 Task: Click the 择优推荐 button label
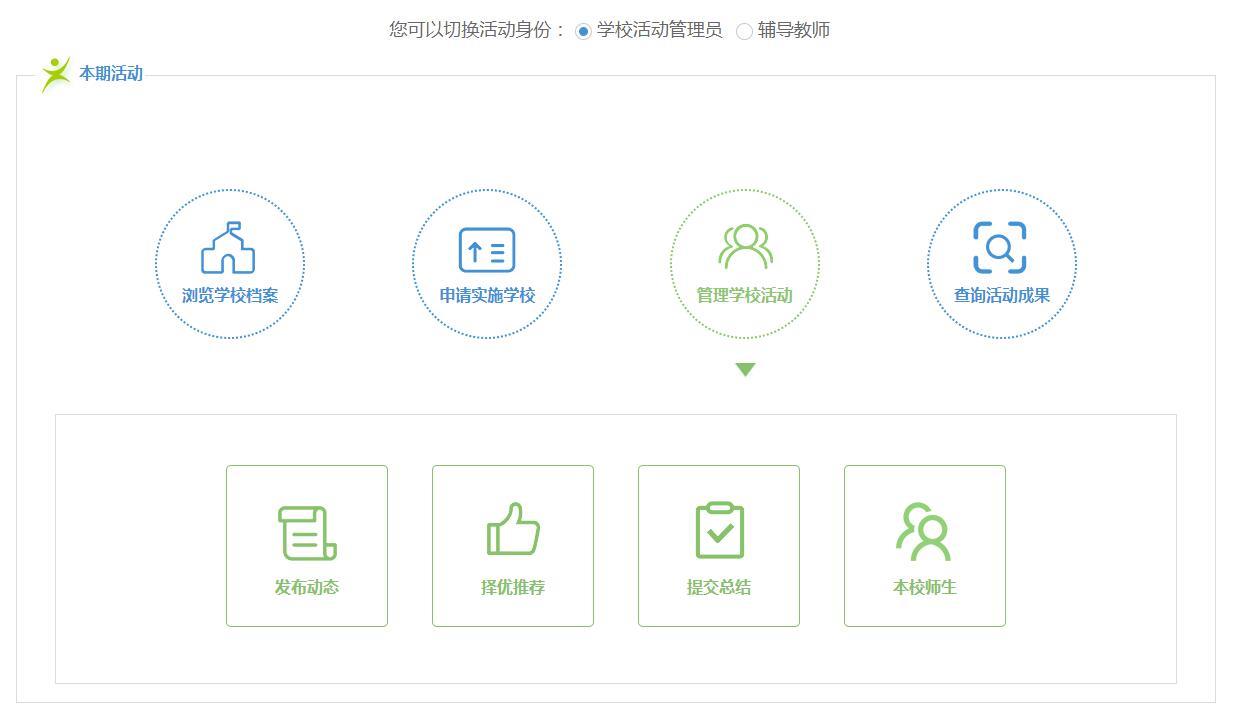[x=513, y=588]
